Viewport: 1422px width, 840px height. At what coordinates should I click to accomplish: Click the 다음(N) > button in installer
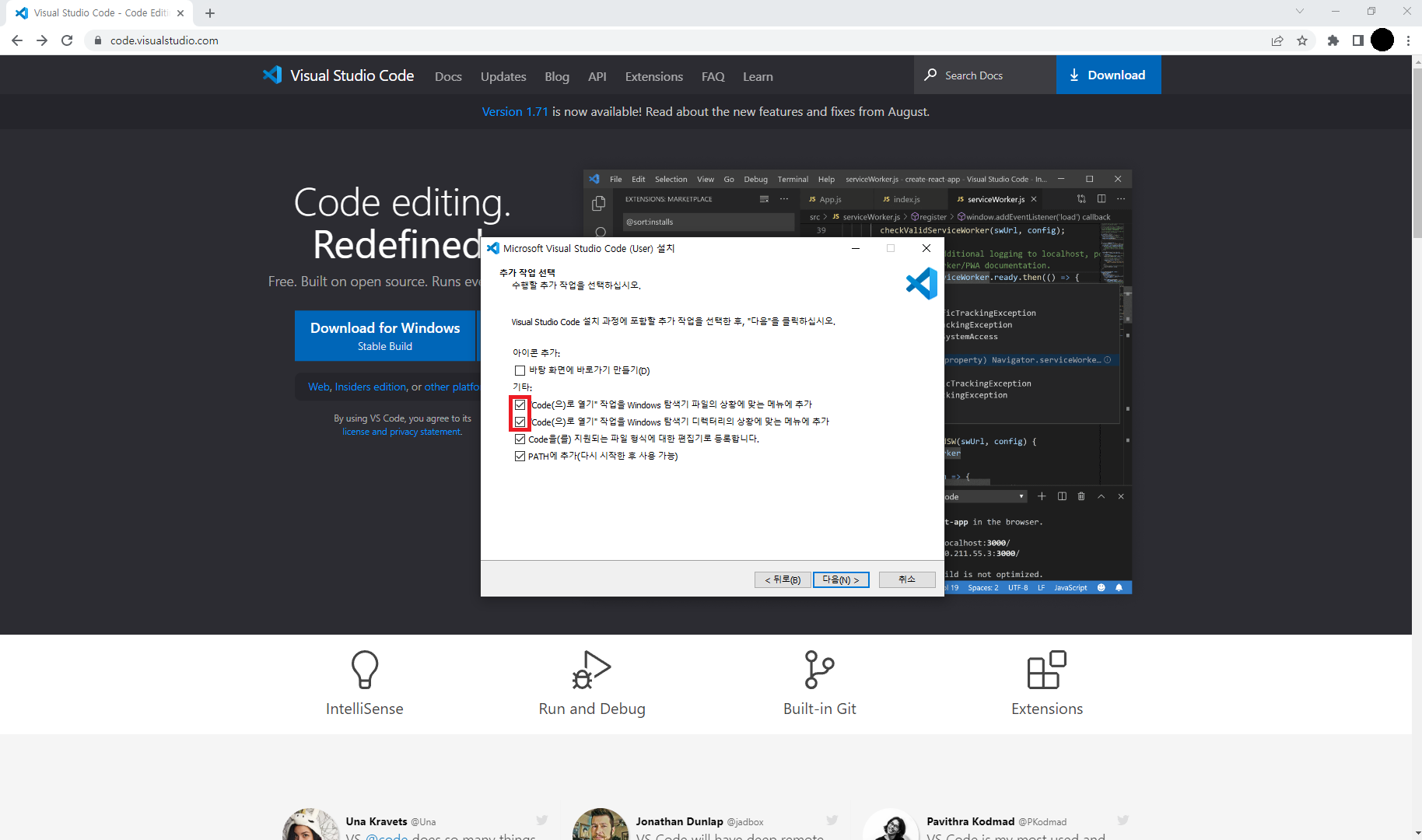(841, 579)
